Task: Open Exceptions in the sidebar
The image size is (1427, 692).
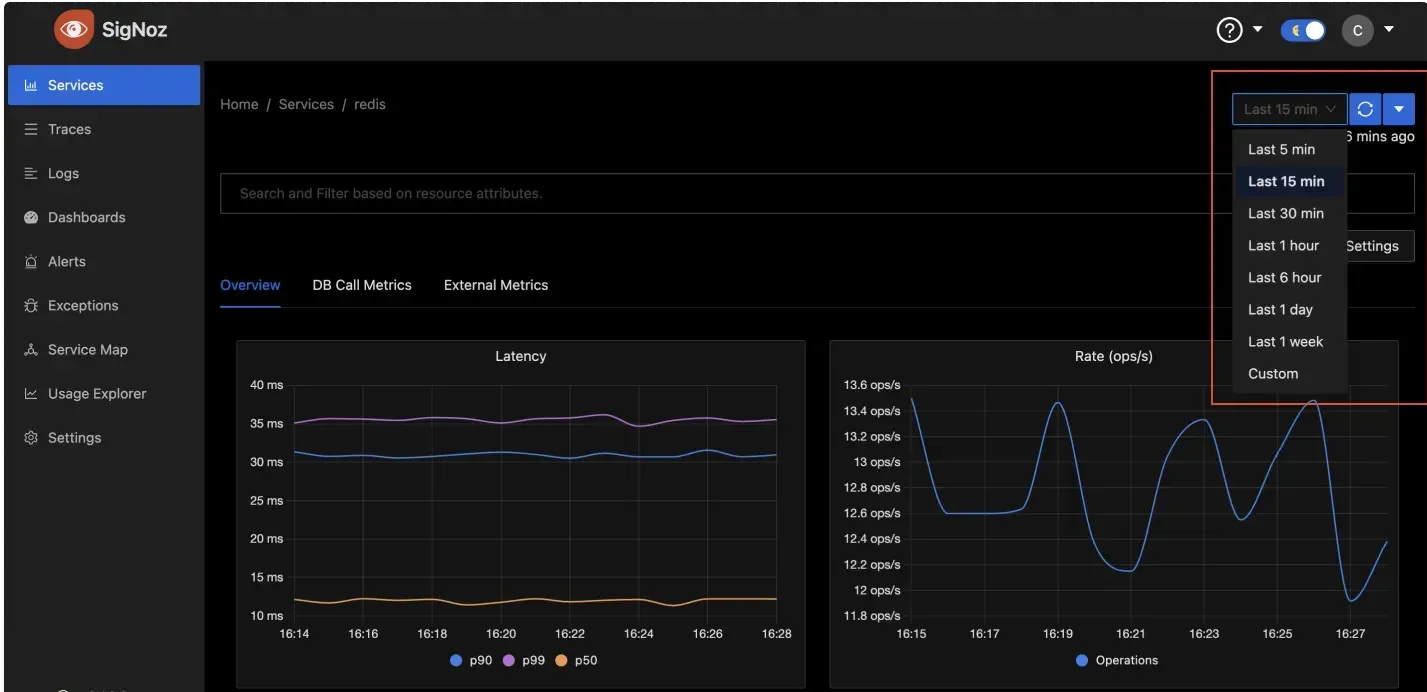Action: [x=104, y=305]
